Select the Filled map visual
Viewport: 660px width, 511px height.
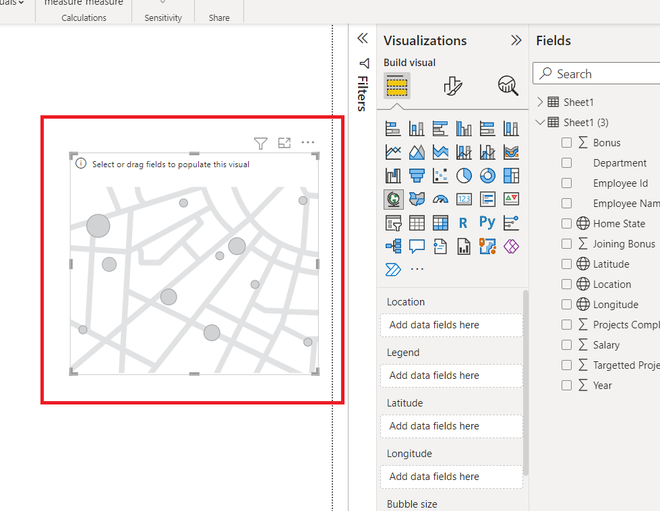point(417,199)
